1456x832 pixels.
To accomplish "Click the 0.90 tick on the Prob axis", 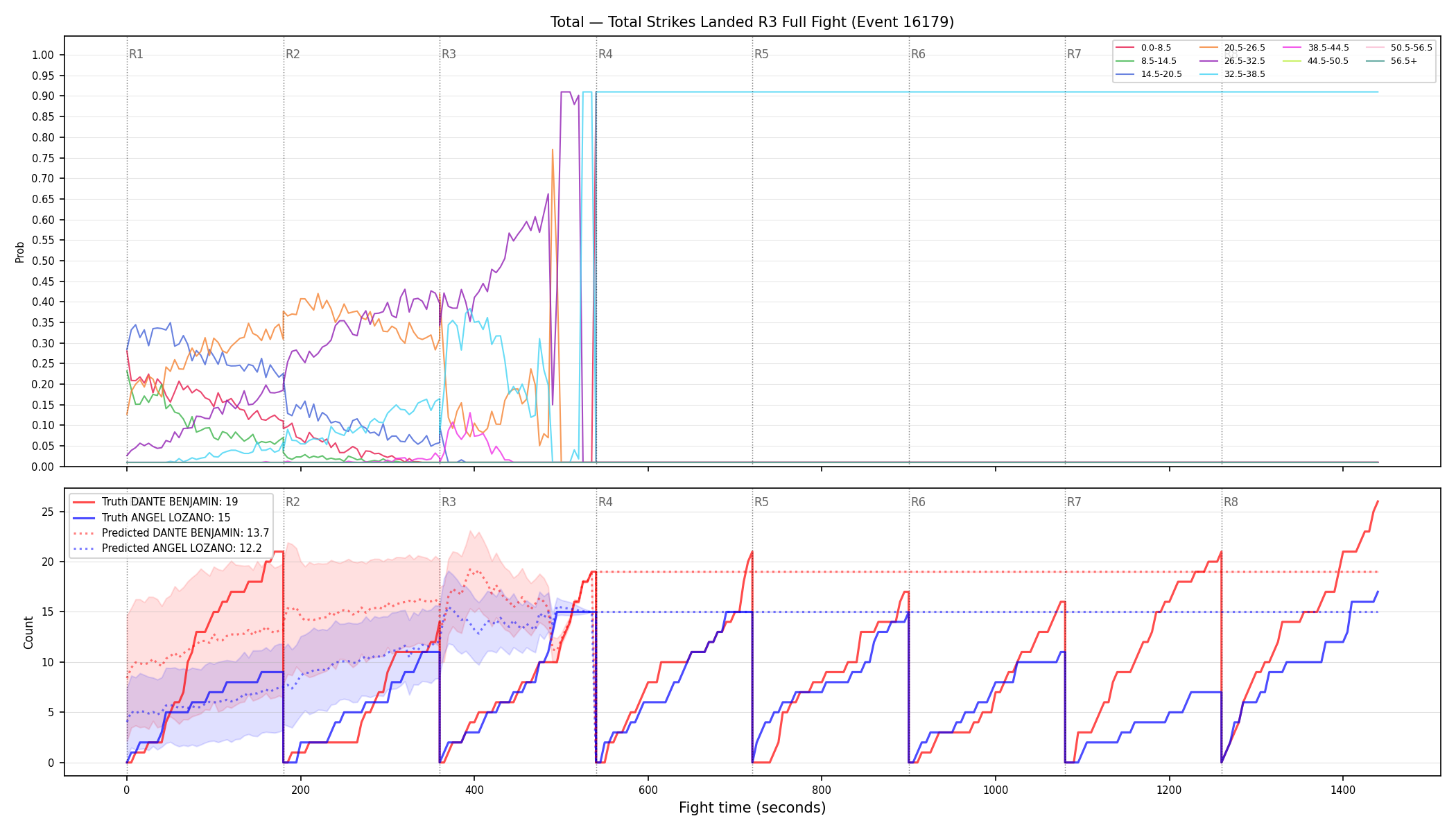I will pyautogui.click(x=43, y=96).
